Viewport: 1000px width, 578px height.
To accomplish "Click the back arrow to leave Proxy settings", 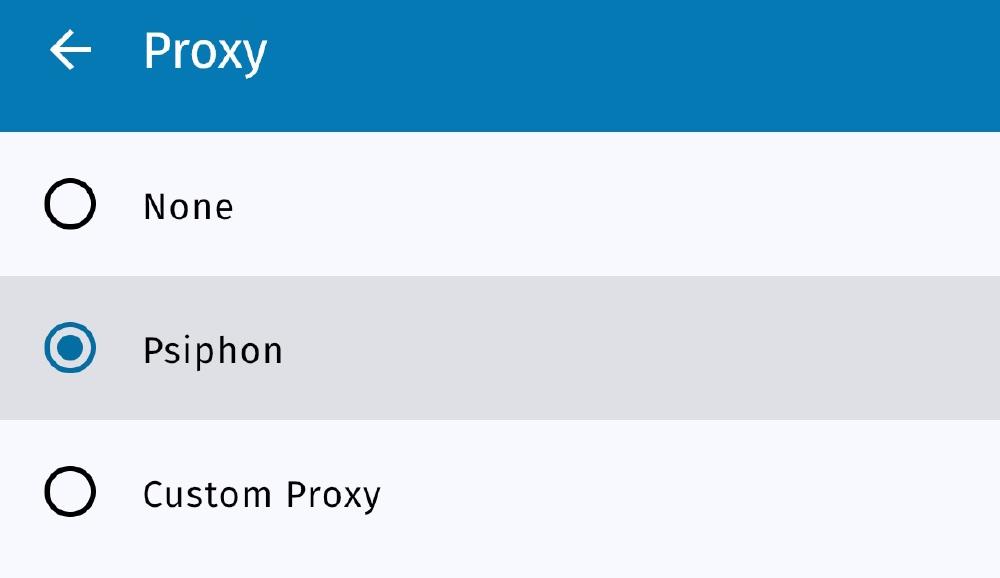I will [68, 47].
